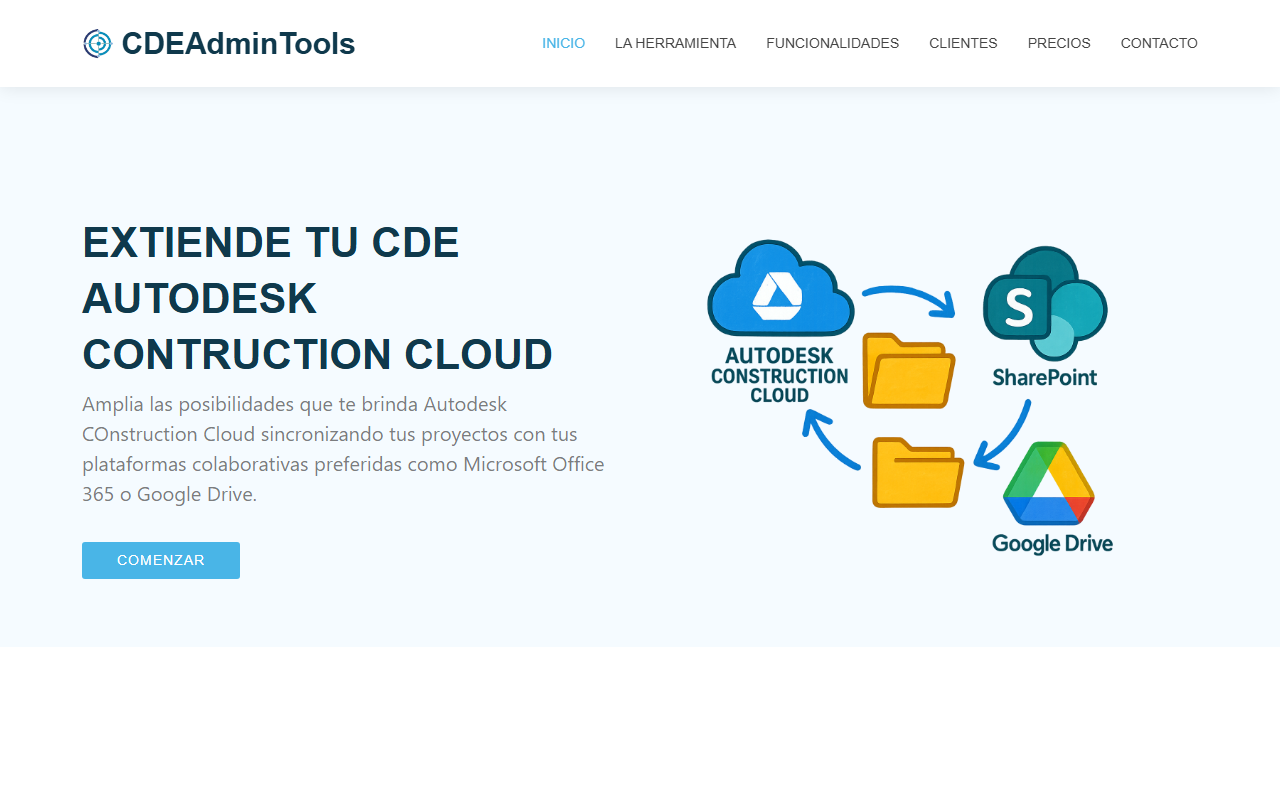Open the LA HERRAMIENTA menu item
The image size is (1280, 800).
point(675,43)
